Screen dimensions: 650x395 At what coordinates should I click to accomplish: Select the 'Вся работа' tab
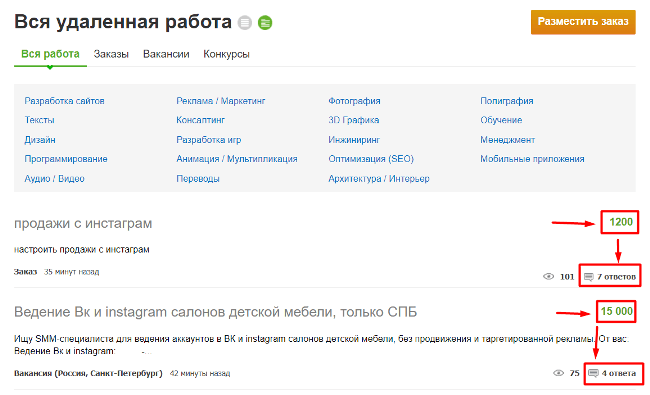point(50,54)
